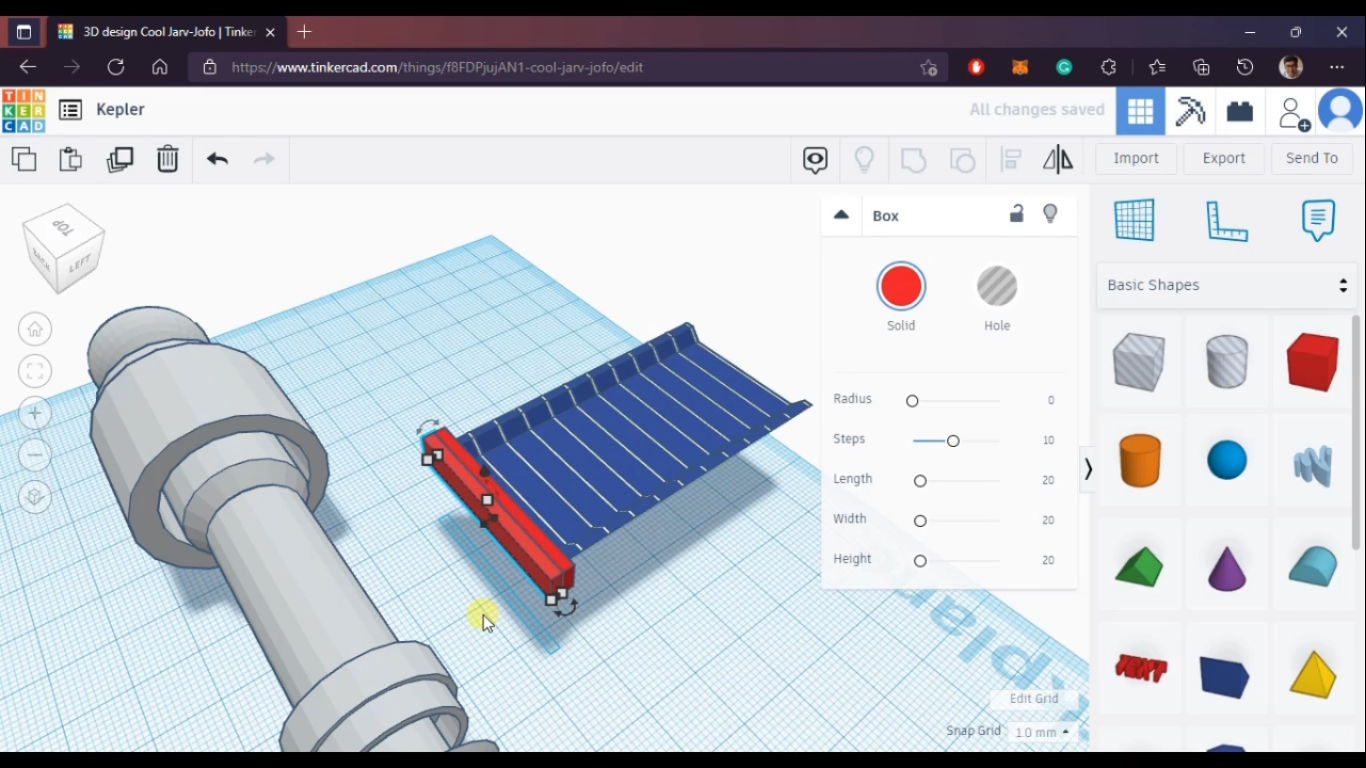Click the view cube TOP face
This screenshot has height=768, width=1366.
pos(64,227)
